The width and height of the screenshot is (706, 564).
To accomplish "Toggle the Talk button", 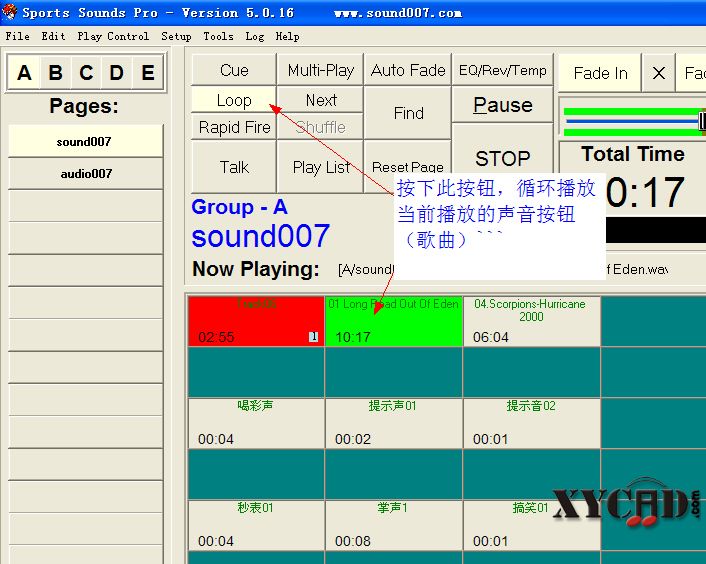I will point(234,167).
